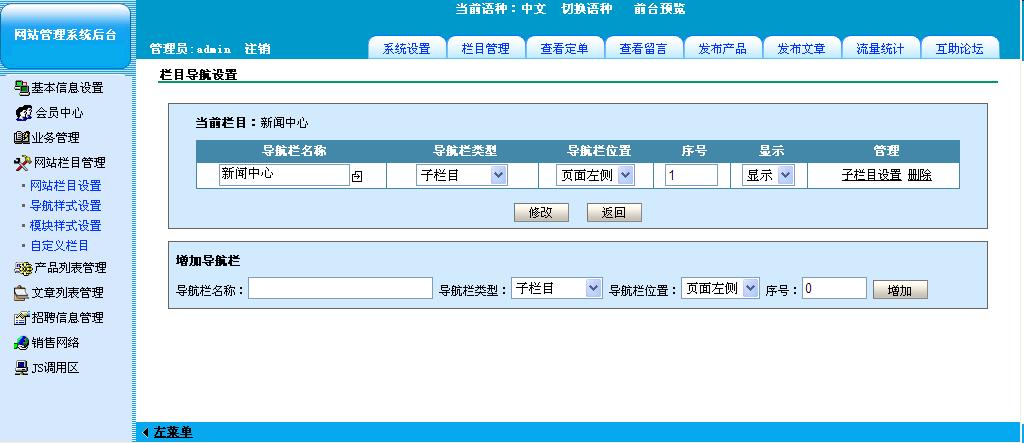Image resolution: width=1024 pixels, height=443 pixels.
Task: Open the 发布产品 tab
Action: [723, 48]
